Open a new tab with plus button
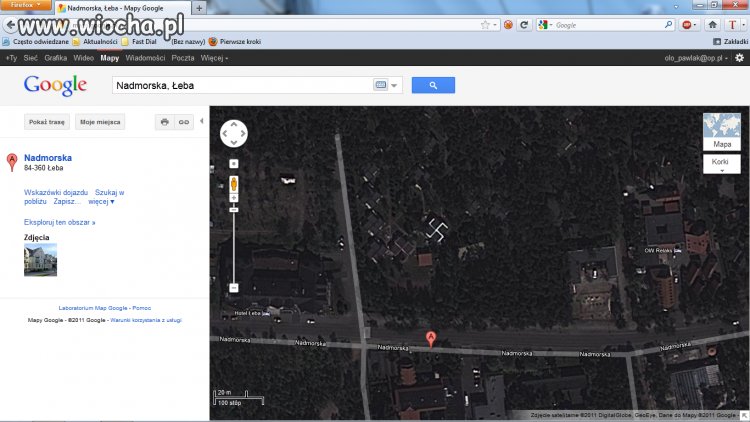The height and width of the screenshot is (422, 750). 199,8
